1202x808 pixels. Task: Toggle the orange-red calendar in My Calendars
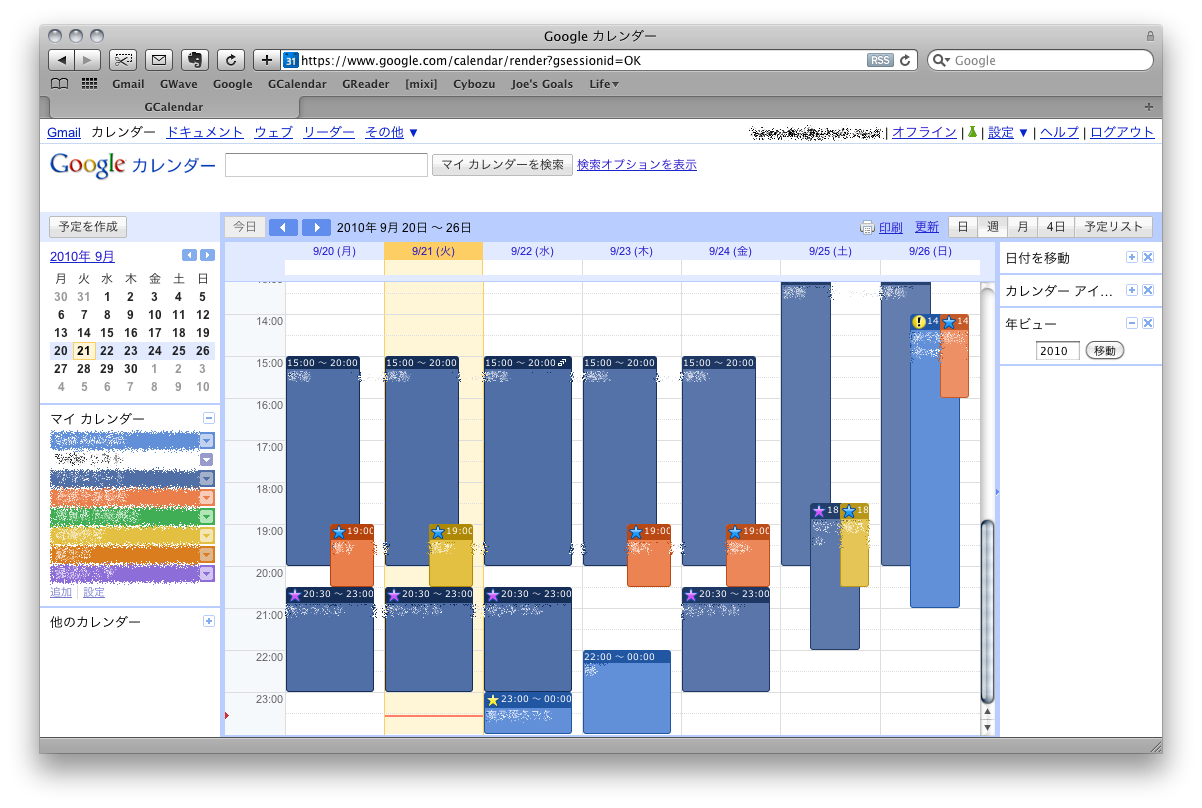click(124, 497)
